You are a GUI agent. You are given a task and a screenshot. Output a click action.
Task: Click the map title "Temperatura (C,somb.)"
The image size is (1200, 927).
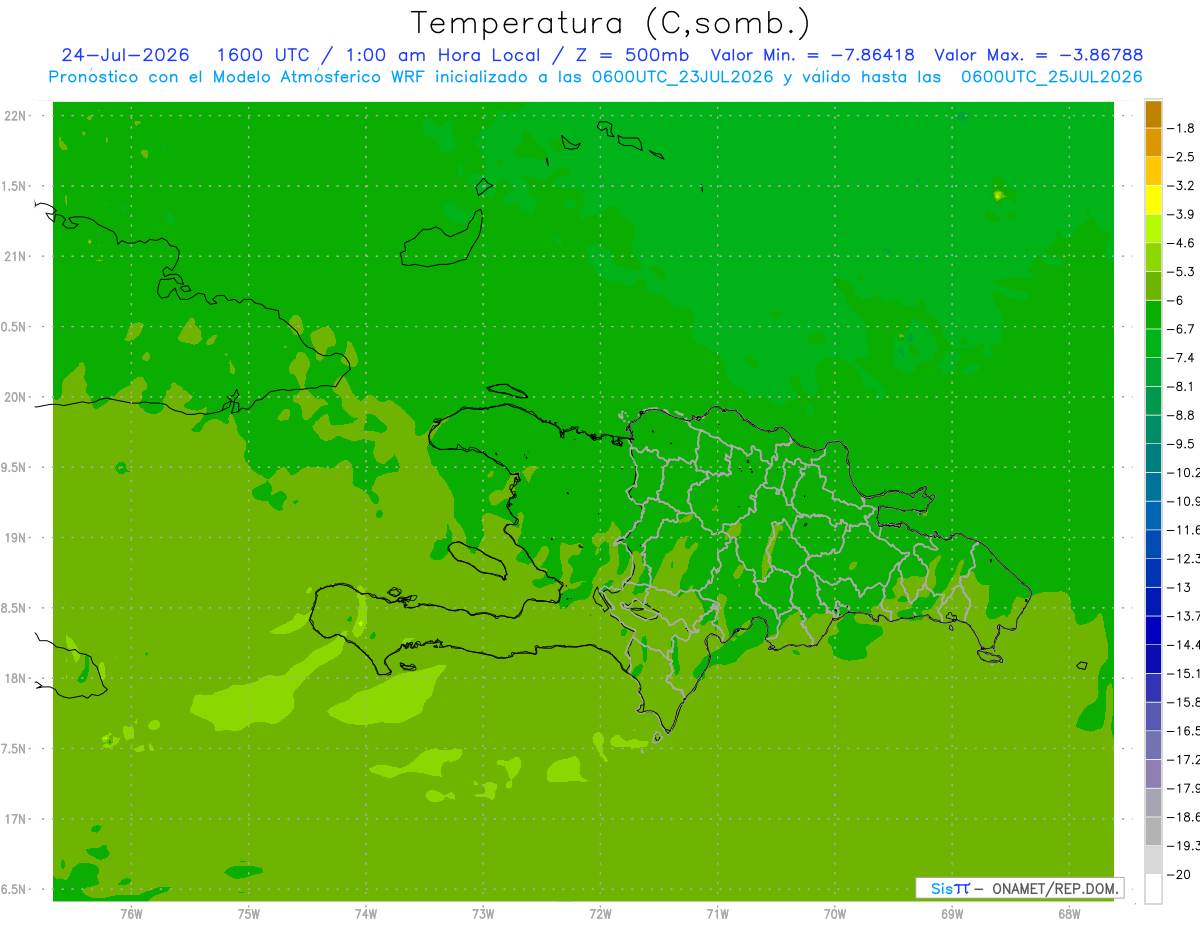click(610, 23)
